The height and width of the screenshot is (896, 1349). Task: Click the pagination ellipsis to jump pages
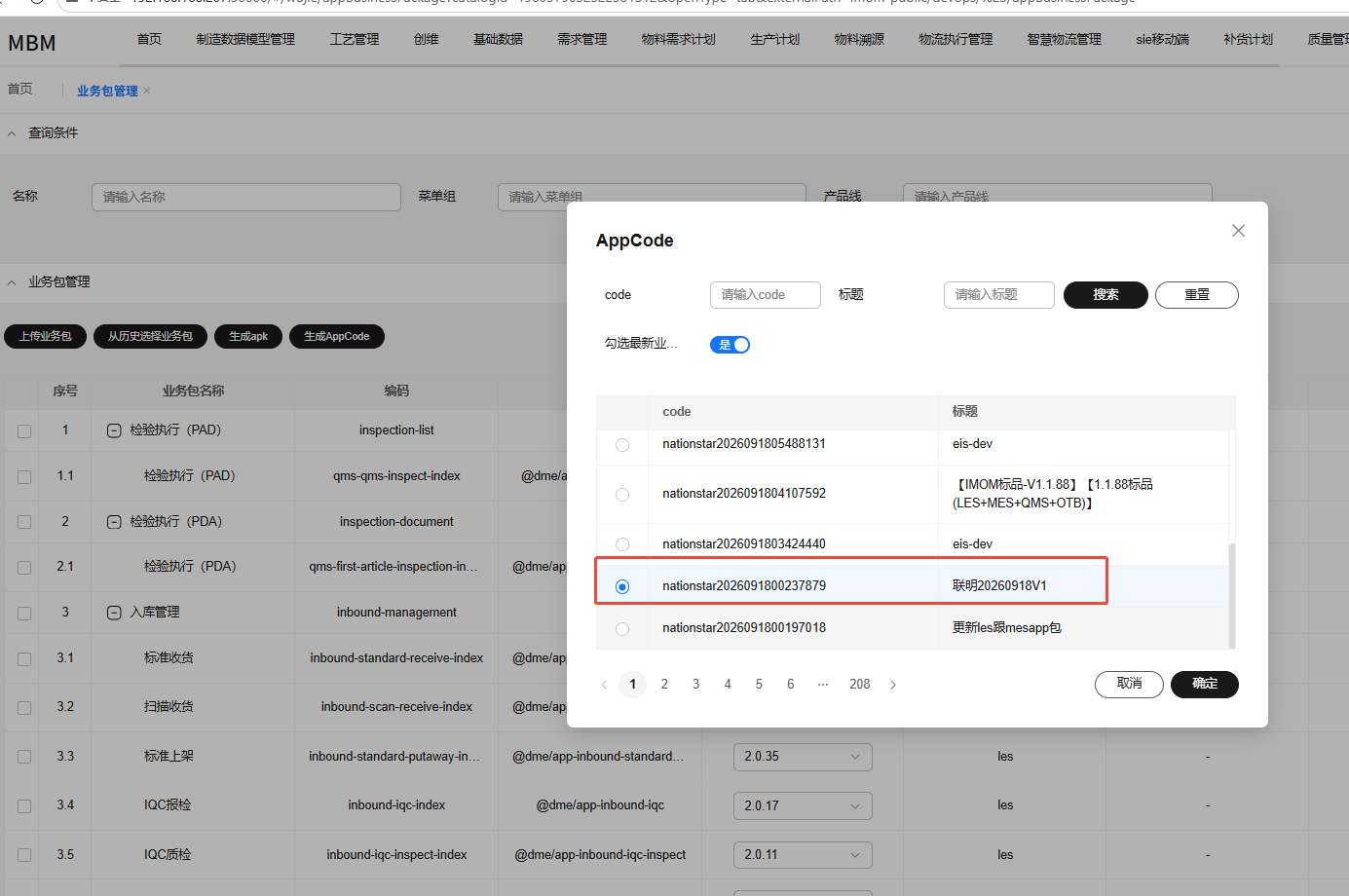823,685
